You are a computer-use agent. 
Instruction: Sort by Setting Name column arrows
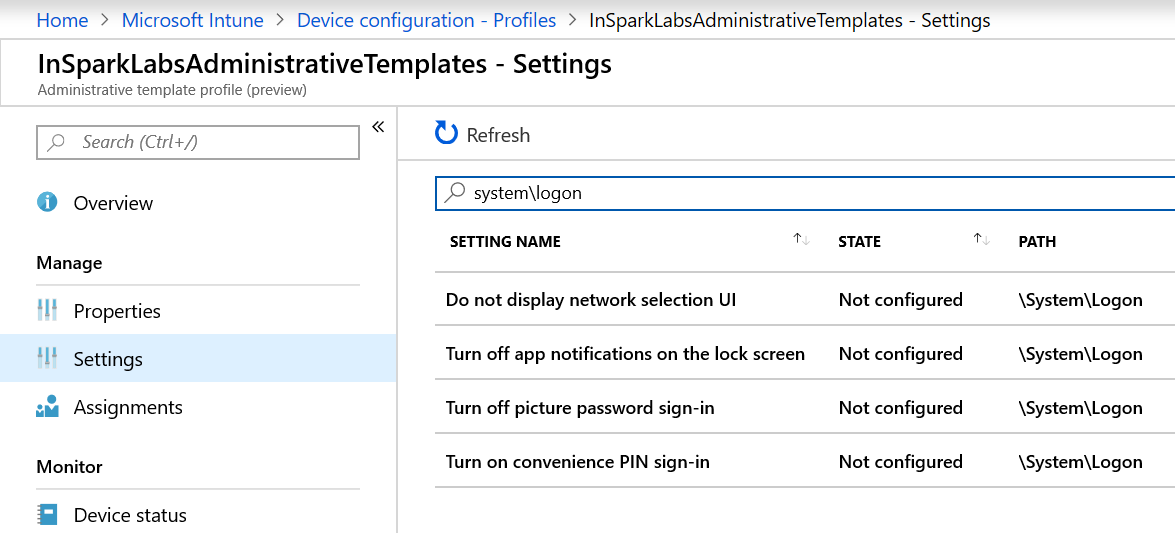pyautogui.click(x=801, y=240)
